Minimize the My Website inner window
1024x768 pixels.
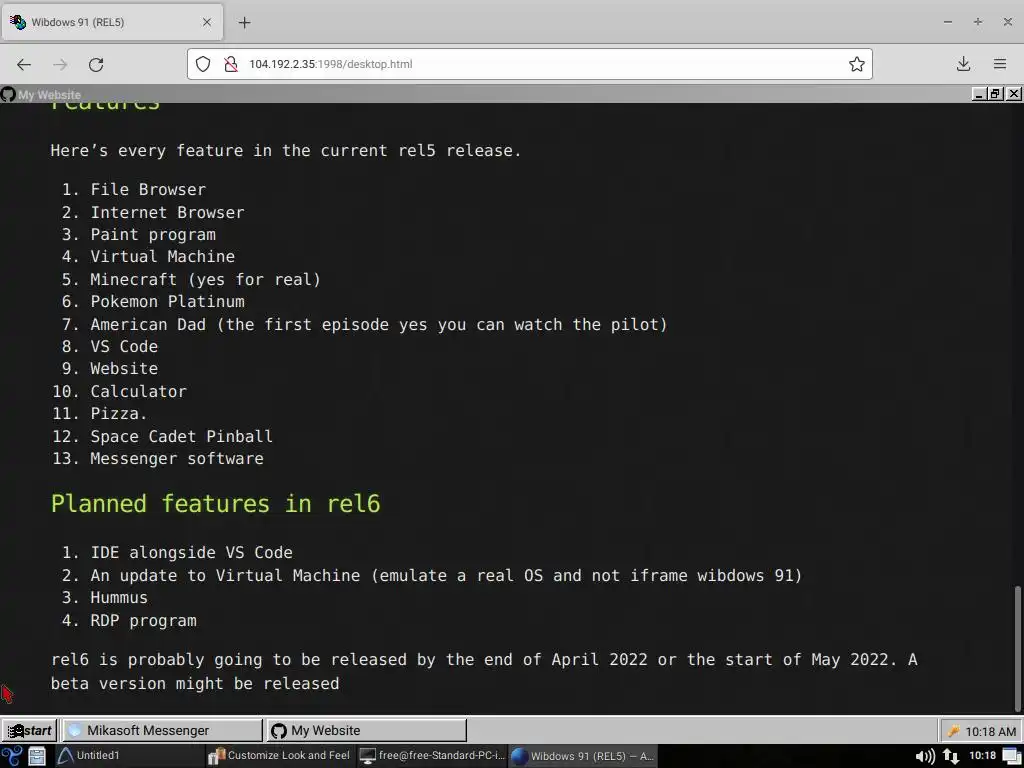tap(979, 94)
